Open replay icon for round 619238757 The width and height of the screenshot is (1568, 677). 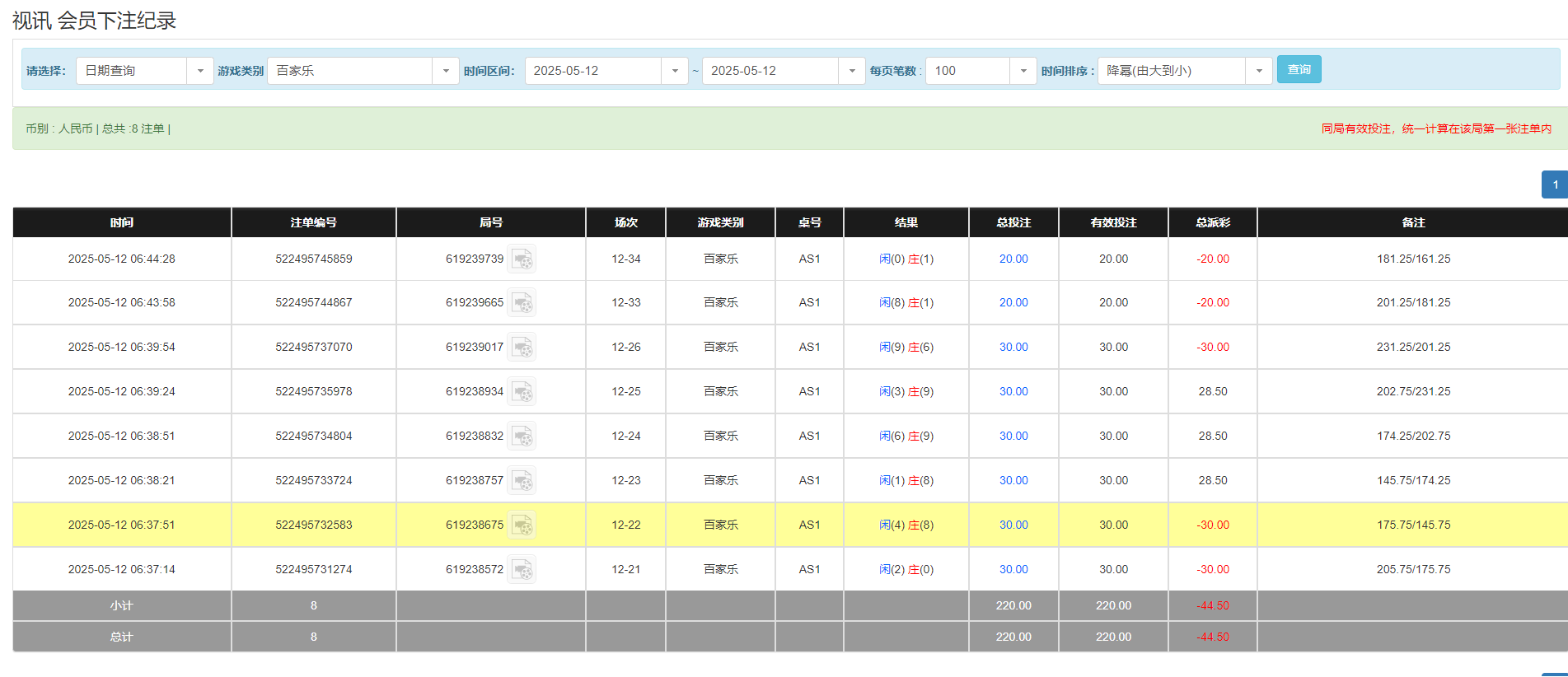click(x=522, y=481)
